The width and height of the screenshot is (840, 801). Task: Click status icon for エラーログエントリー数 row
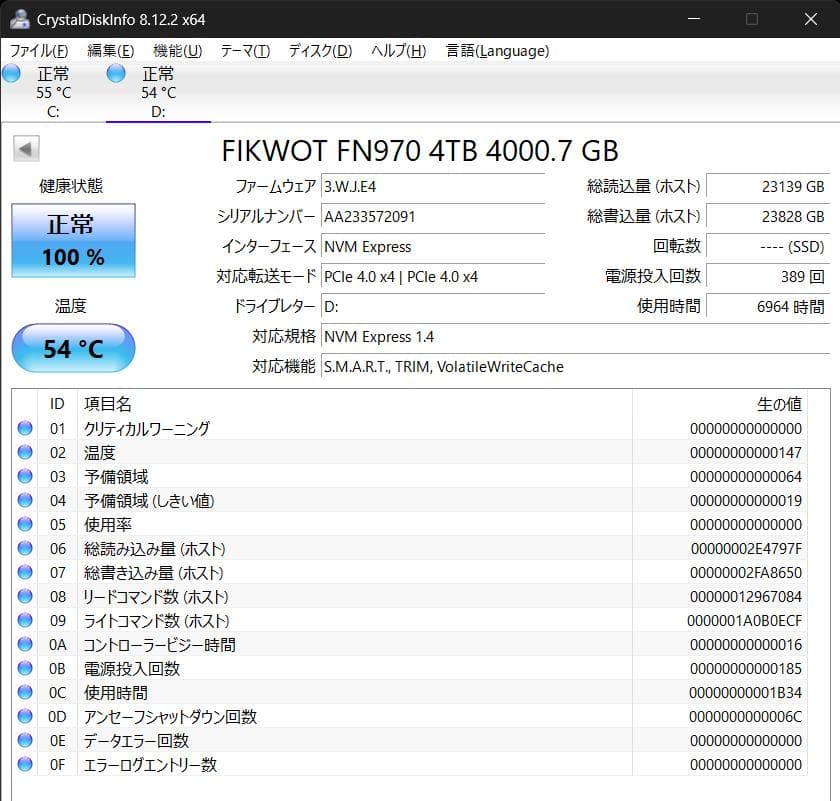[x=25, y=764]
